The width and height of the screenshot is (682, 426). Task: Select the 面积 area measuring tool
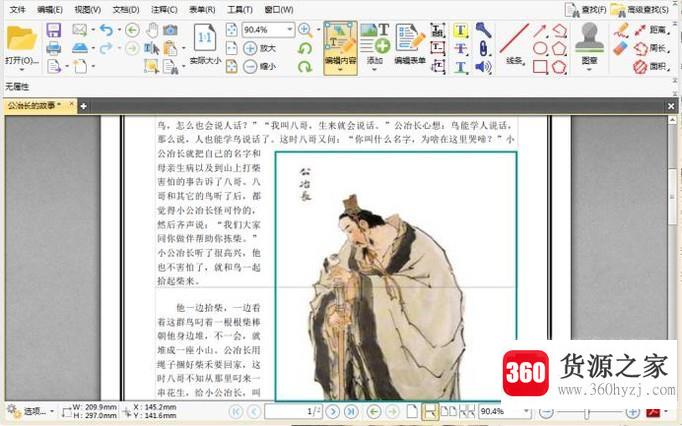(x=651, y=67)
